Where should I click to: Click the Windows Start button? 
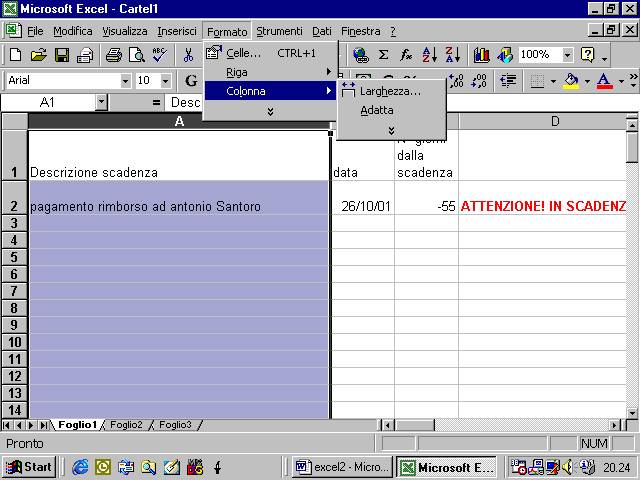[x=29, y=467]
